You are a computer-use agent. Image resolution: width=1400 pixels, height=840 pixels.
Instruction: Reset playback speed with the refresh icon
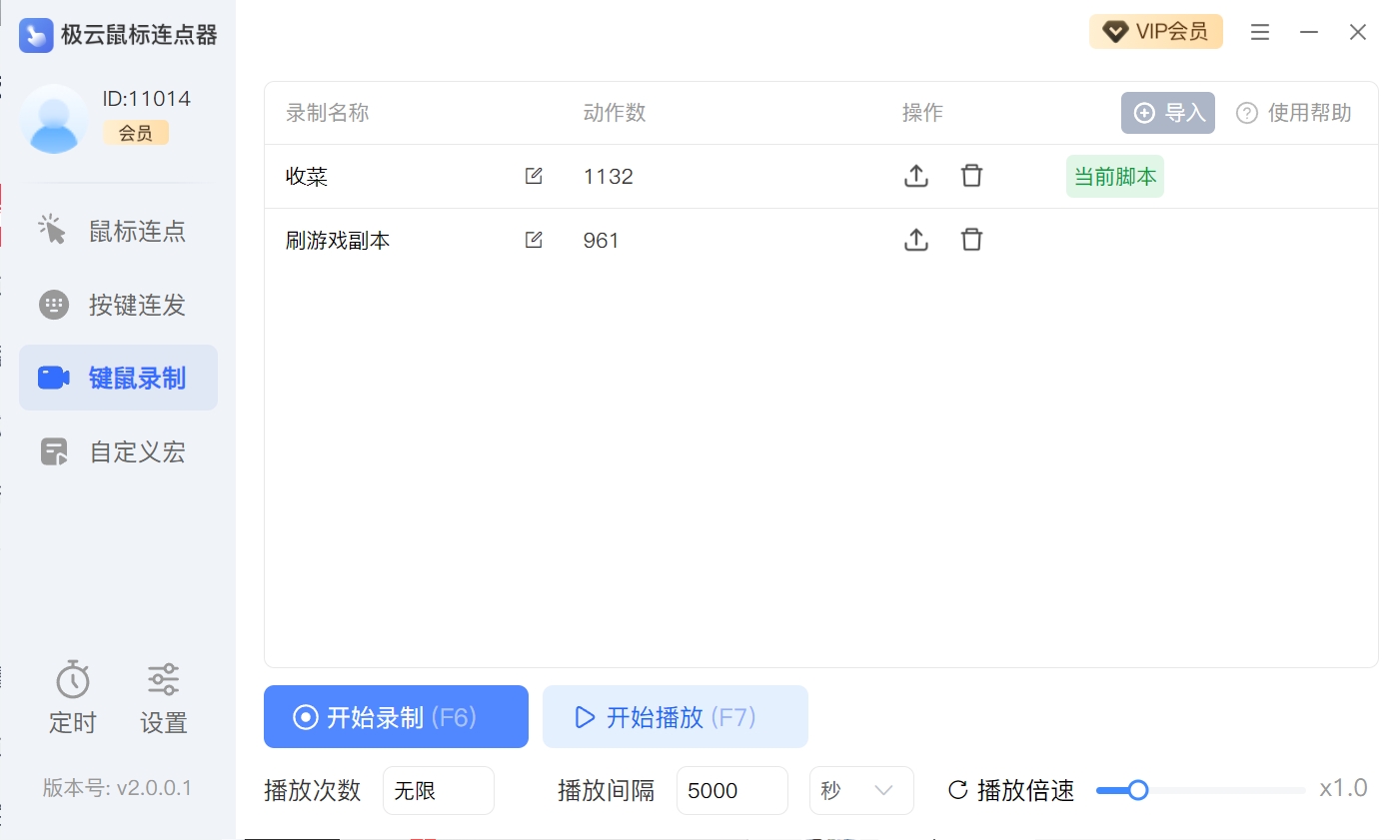click(957, 790)
